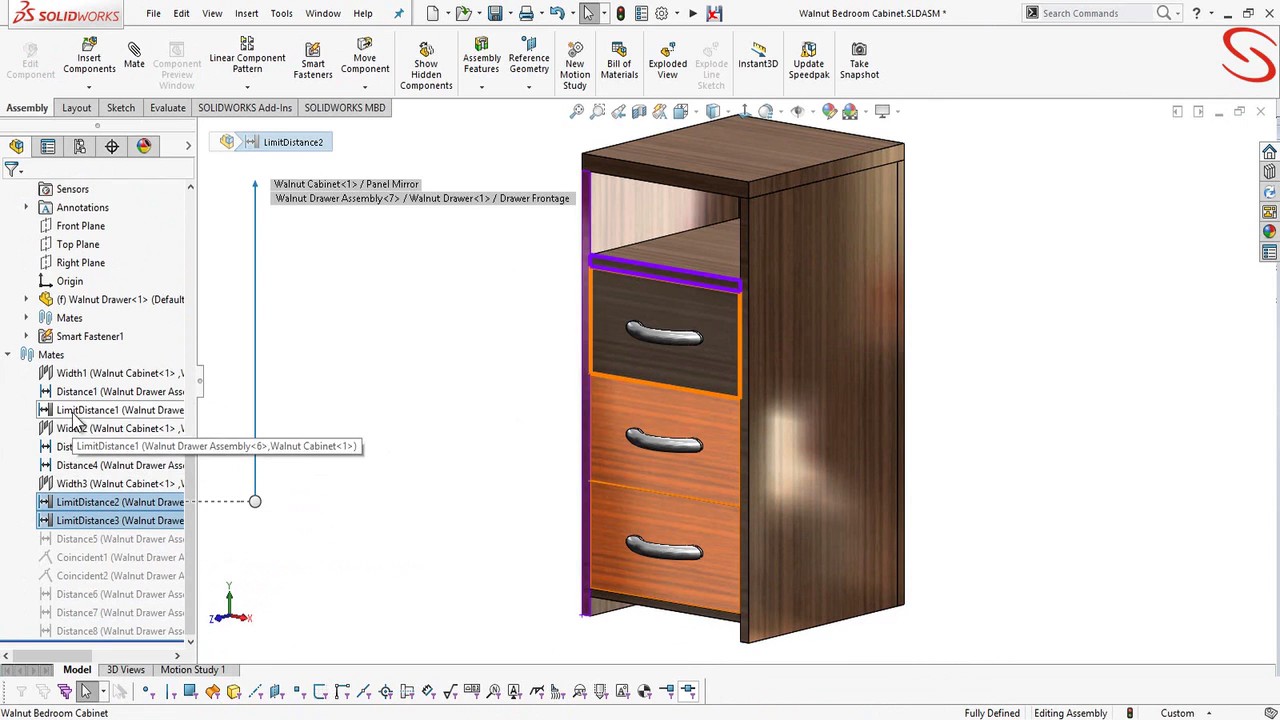Toggle the Clear All Filters funnel icon
This screenshot has height=720, width=1280.
pyautogui.click(x=43, y=691)
